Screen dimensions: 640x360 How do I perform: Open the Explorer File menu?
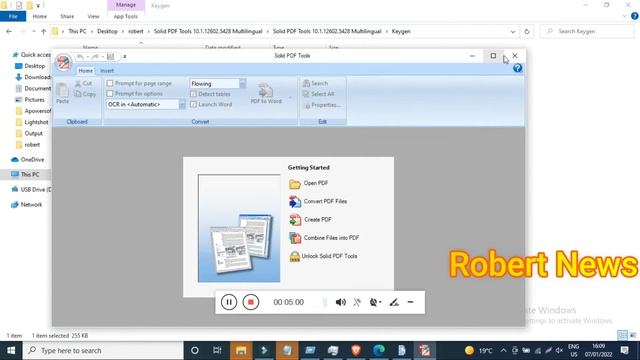tap(13, 16)
